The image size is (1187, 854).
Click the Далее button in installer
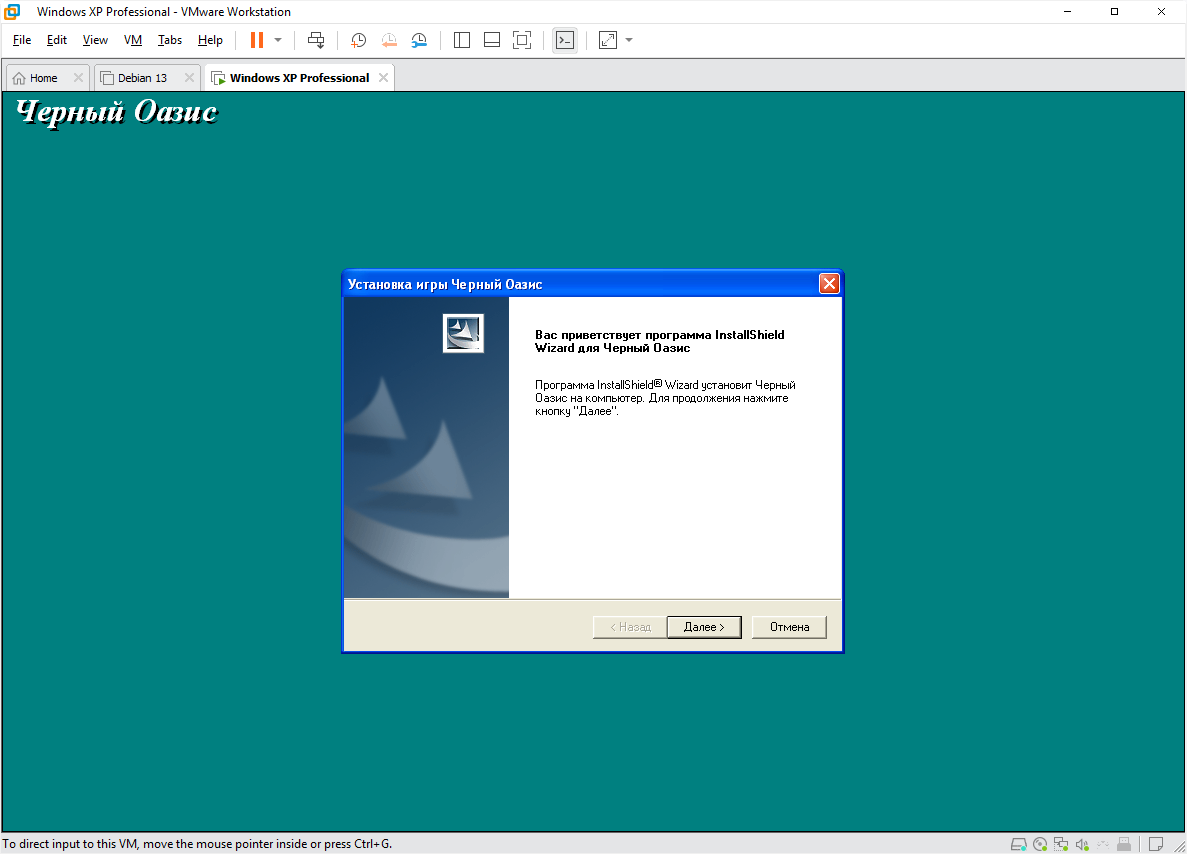coord(703,627)
